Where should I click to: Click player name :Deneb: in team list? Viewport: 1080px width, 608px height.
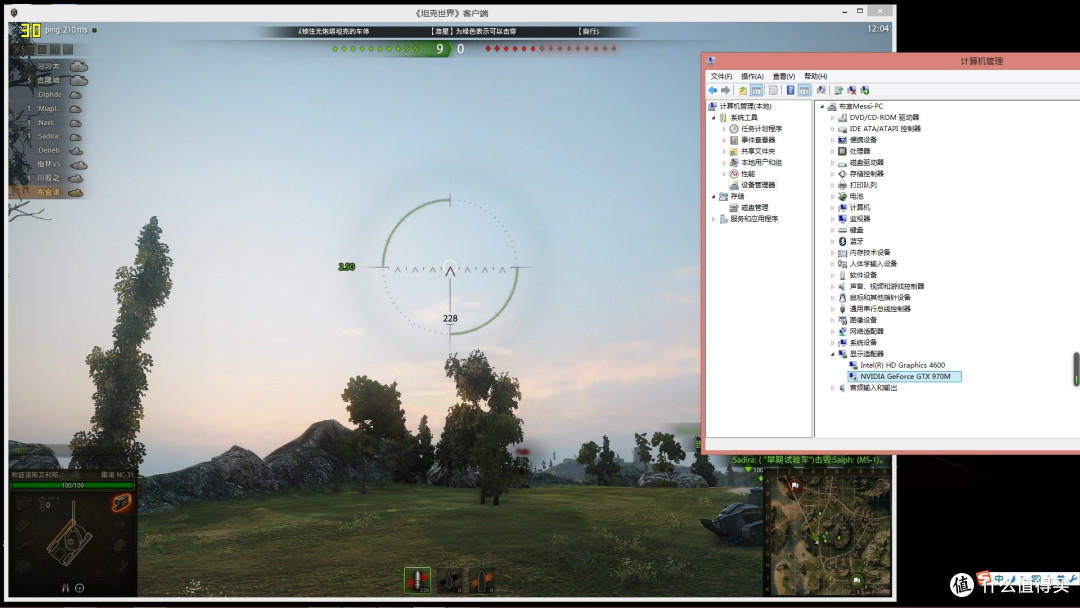[x=49, y=150]
